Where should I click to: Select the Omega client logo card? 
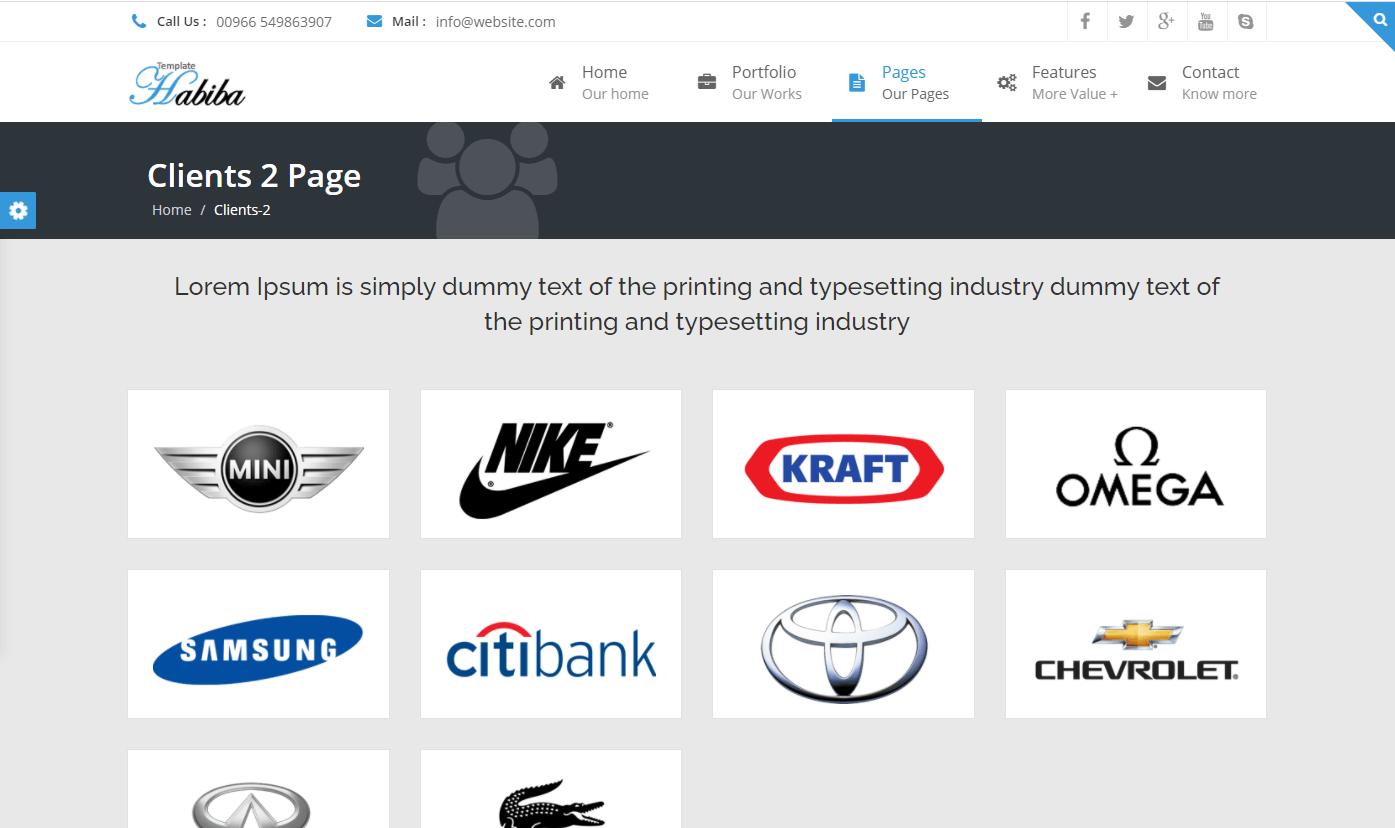coord(1136,464)
